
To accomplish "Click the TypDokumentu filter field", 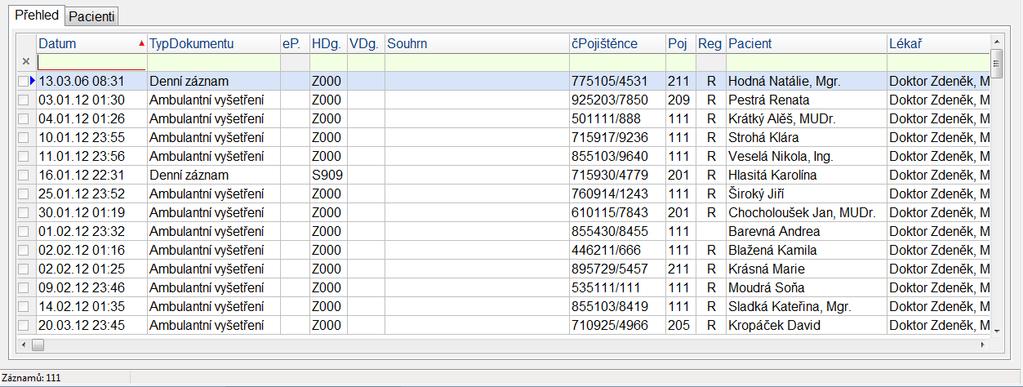I will tap(213, 62).
